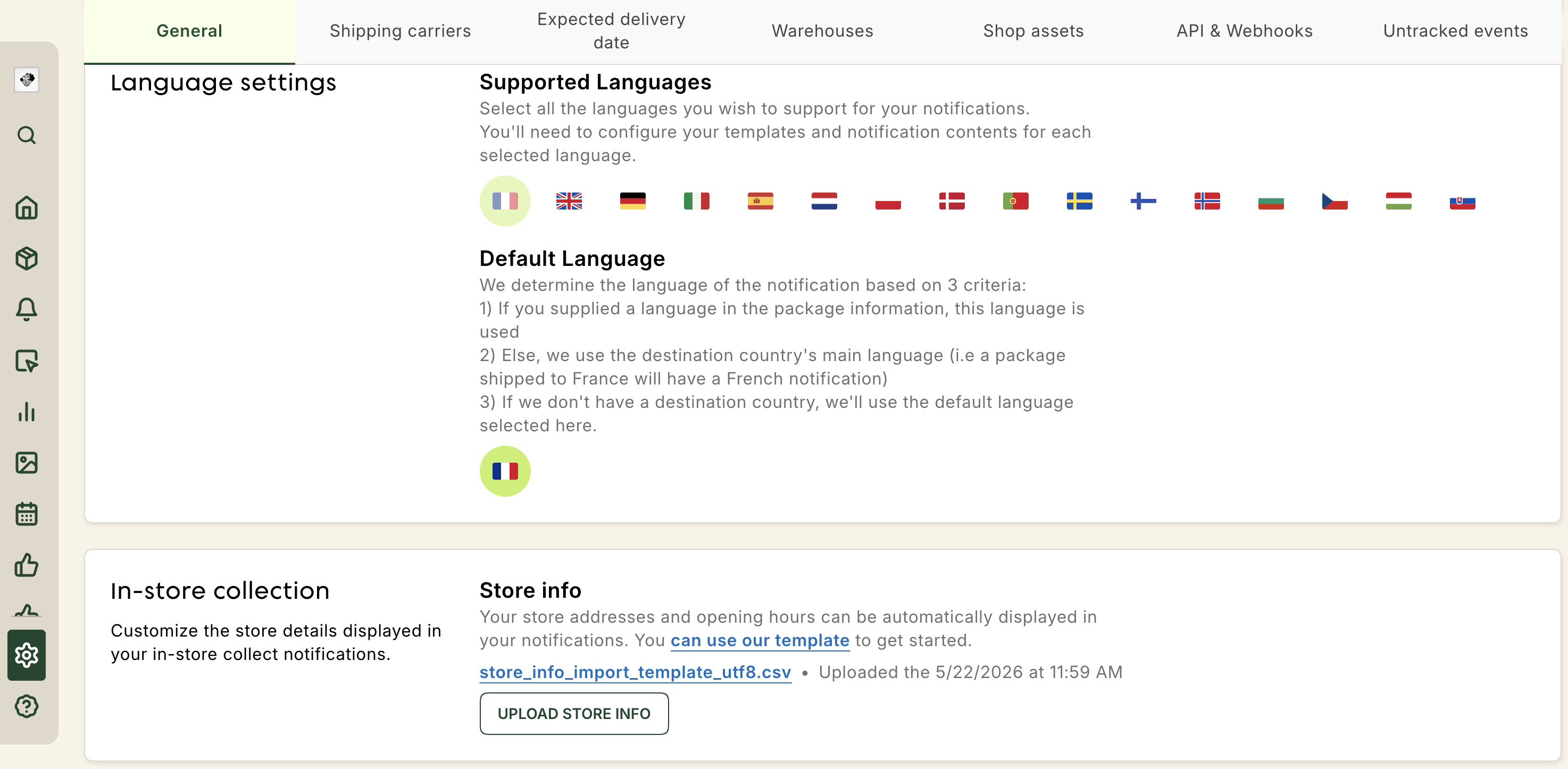Open the search icon in sidebar
This screenshot has height=769, width=1568.
coord(26,135)
